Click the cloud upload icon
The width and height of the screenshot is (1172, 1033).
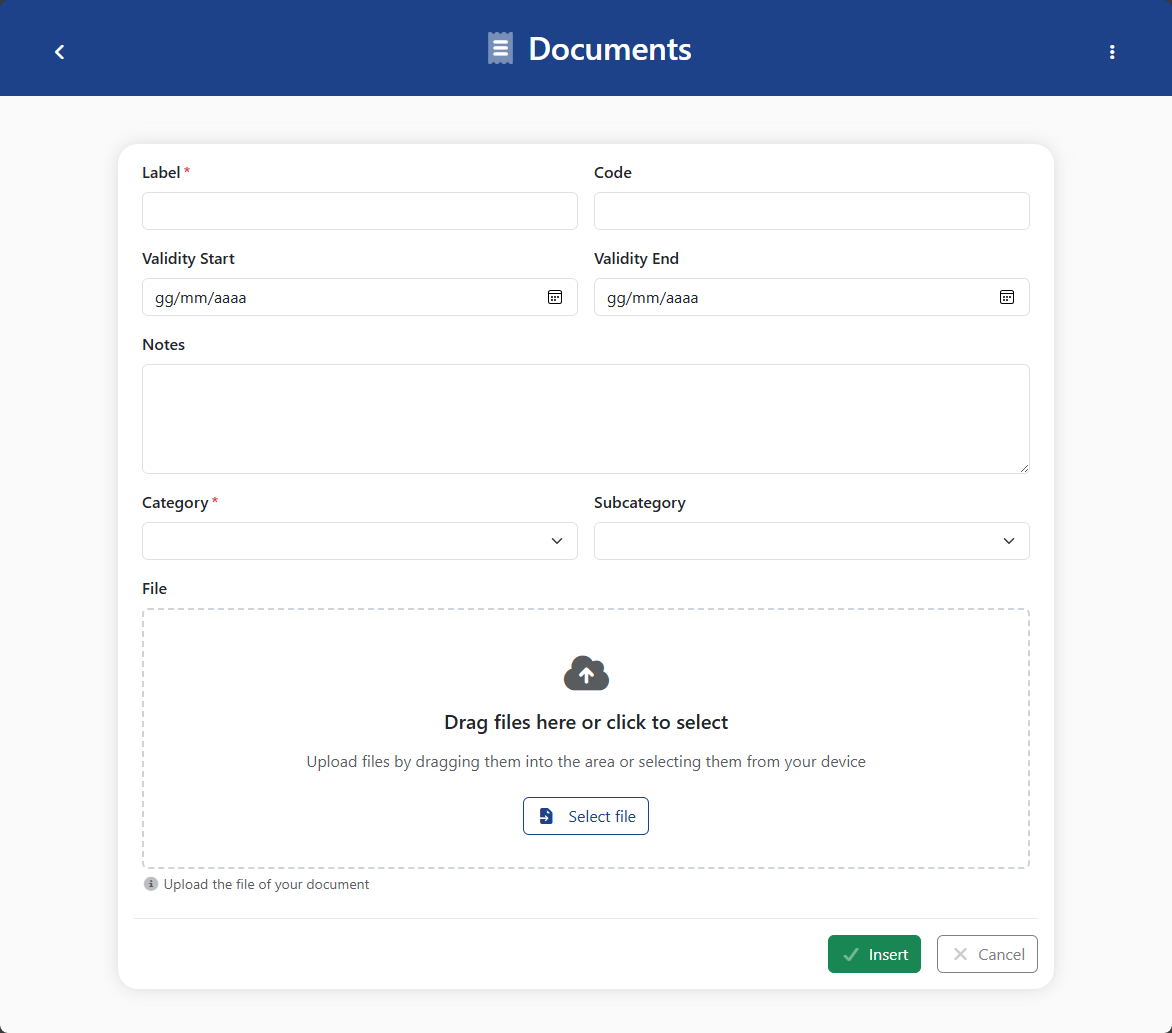(x=586, y=673)
